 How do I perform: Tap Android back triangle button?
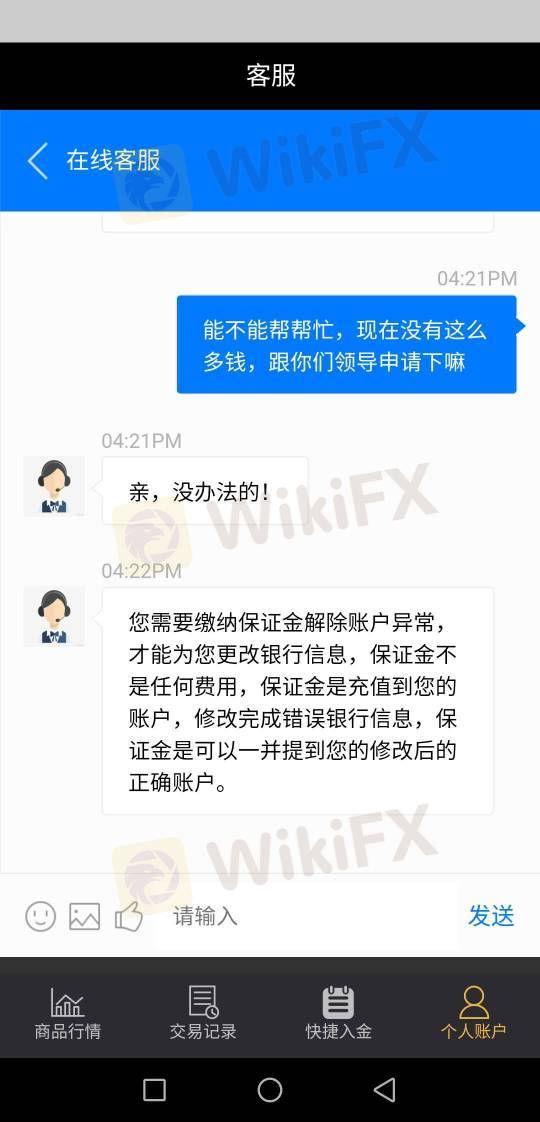pyautogui.click(x=385, y=1090)
